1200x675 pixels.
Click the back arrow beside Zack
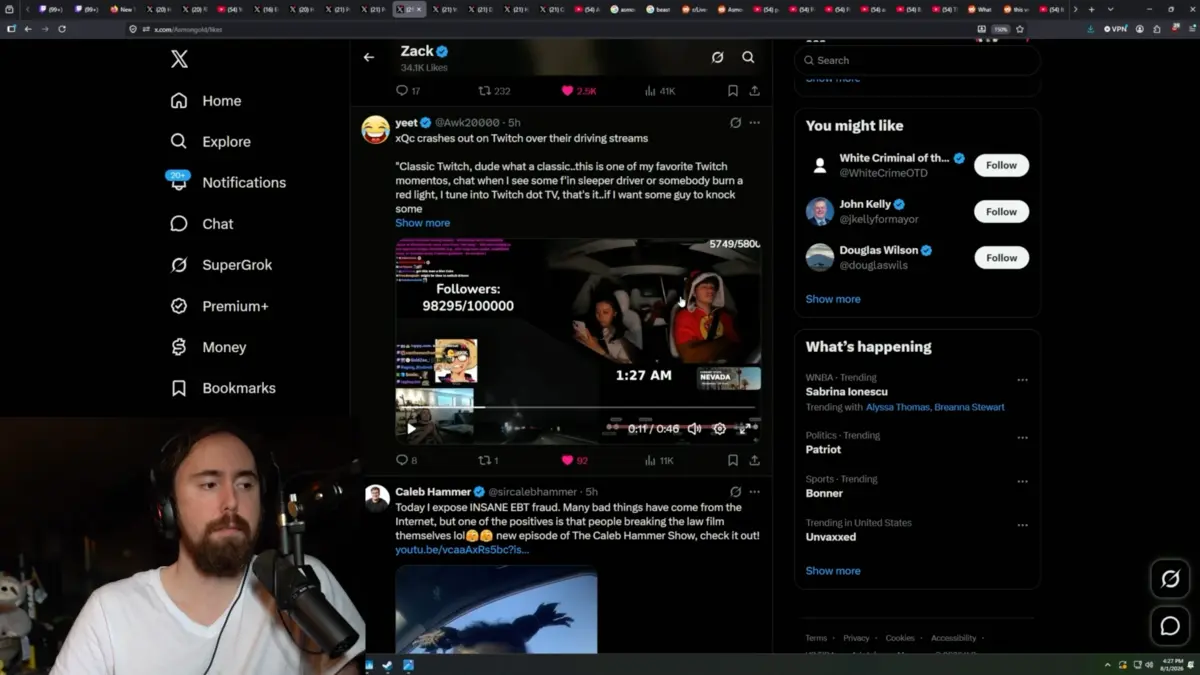click(369, 57)
